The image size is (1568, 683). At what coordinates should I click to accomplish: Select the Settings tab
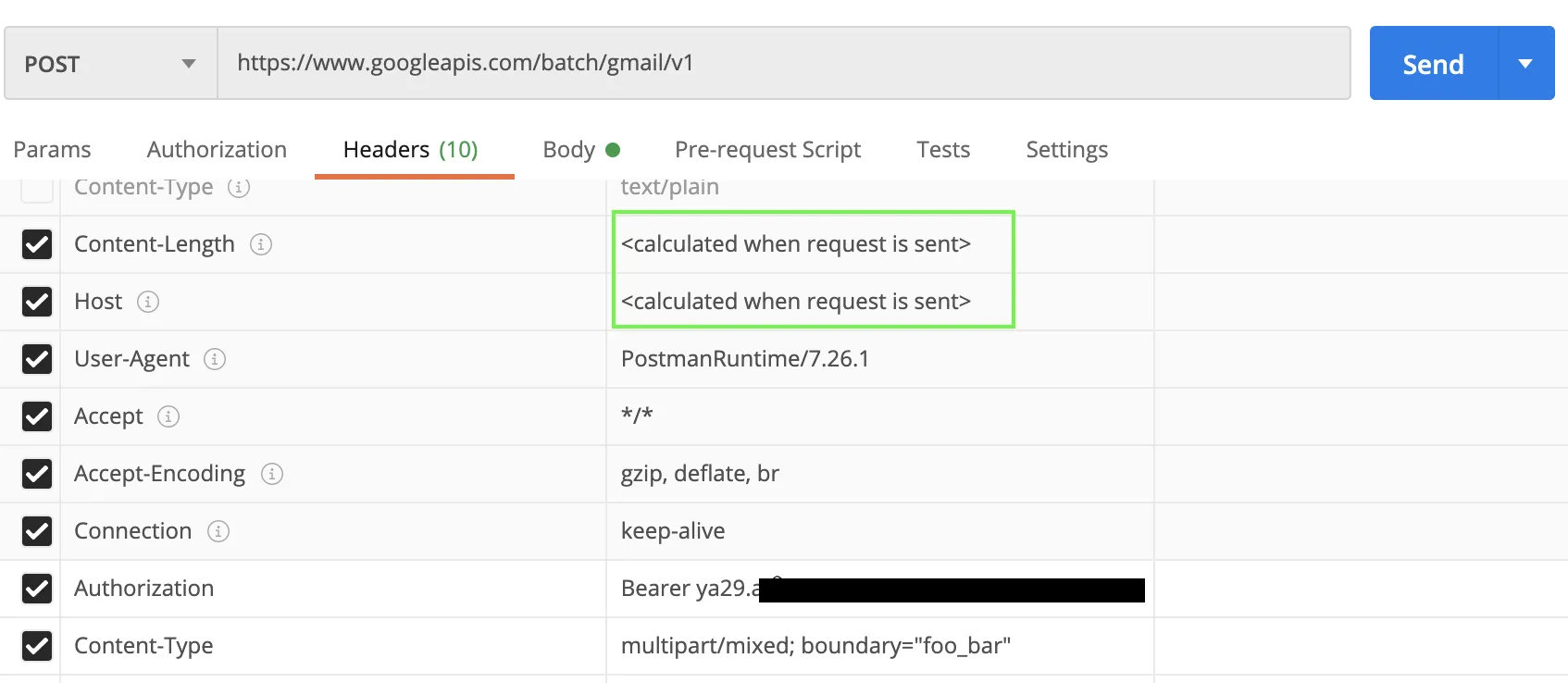(1066, 150)
